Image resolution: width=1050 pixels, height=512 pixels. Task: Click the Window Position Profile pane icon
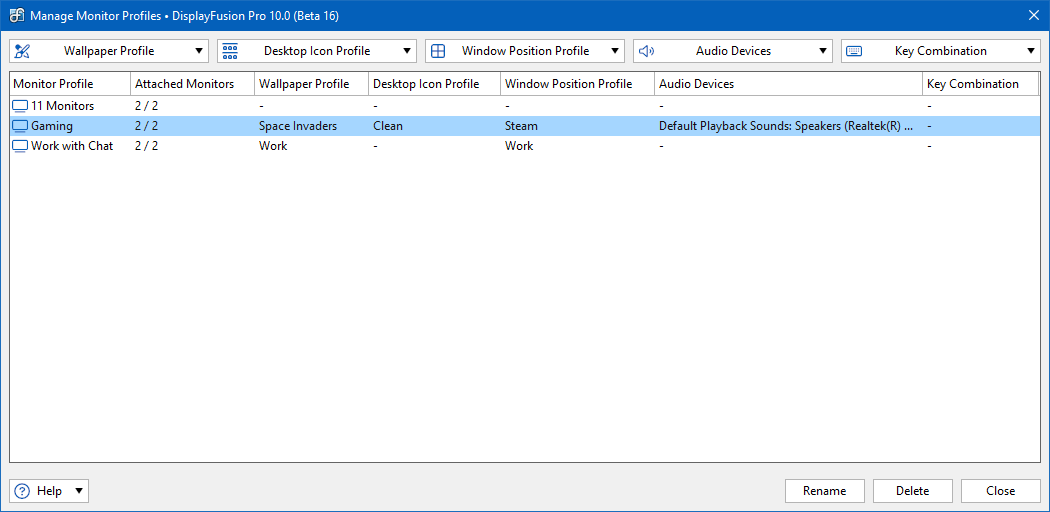click(x=438, y=51)
